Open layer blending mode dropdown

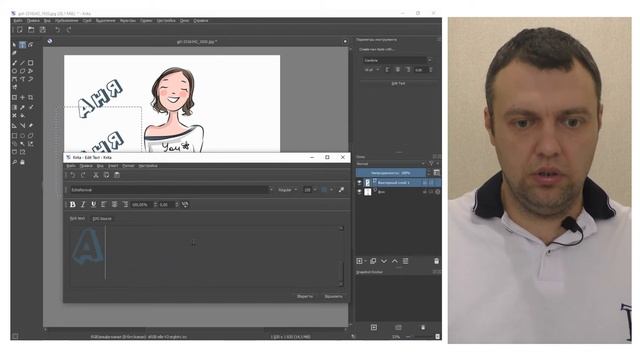point(391,164)
